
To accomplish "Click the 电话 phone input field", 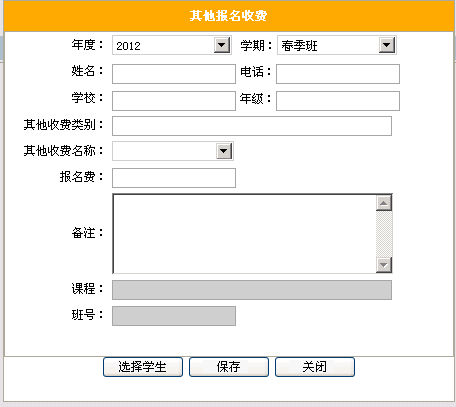I will (x=338, y=74).
